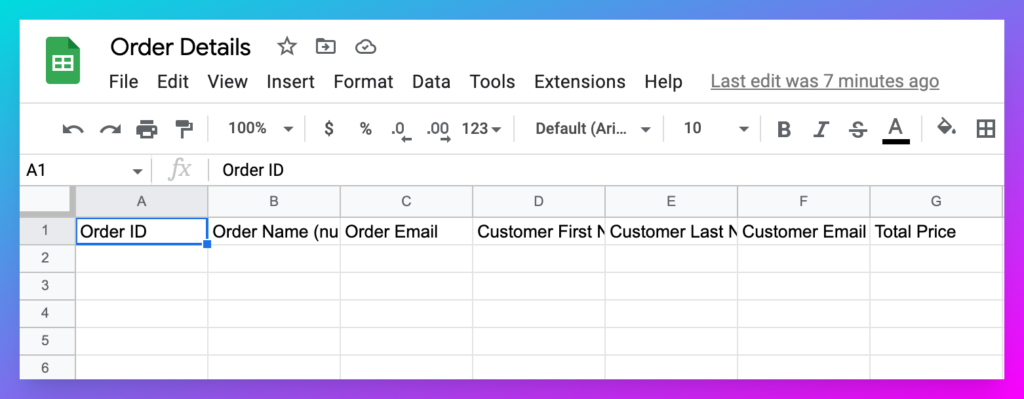Open the Insert menu
This screenshot has width=1024, height=399.
tap(291, 82)
